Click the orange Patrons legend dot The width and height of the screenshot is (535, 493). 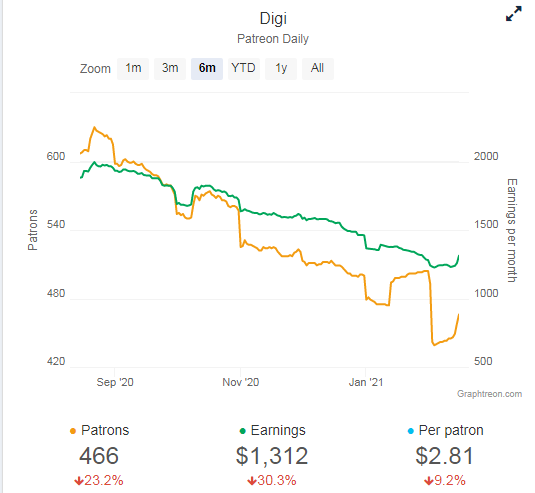point(73,431)
